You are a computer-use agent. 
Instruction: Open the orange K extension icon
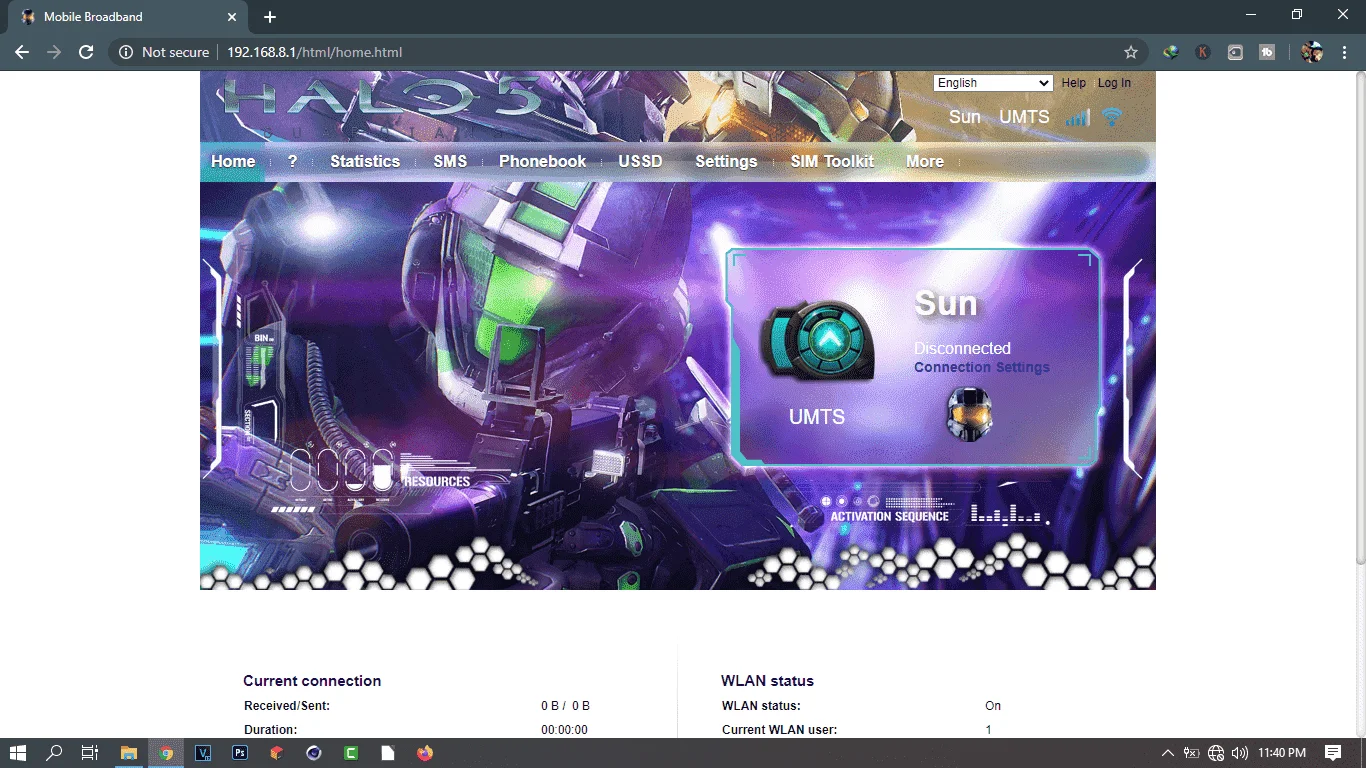[x=1203, y=52]
